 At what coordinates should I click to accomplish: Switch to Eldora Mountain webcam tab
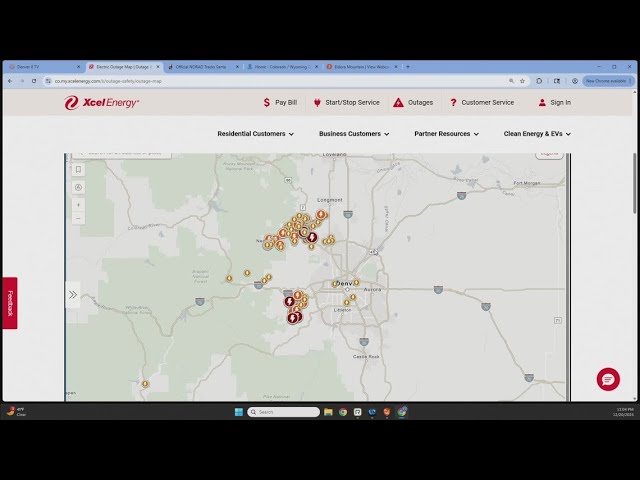362,67
